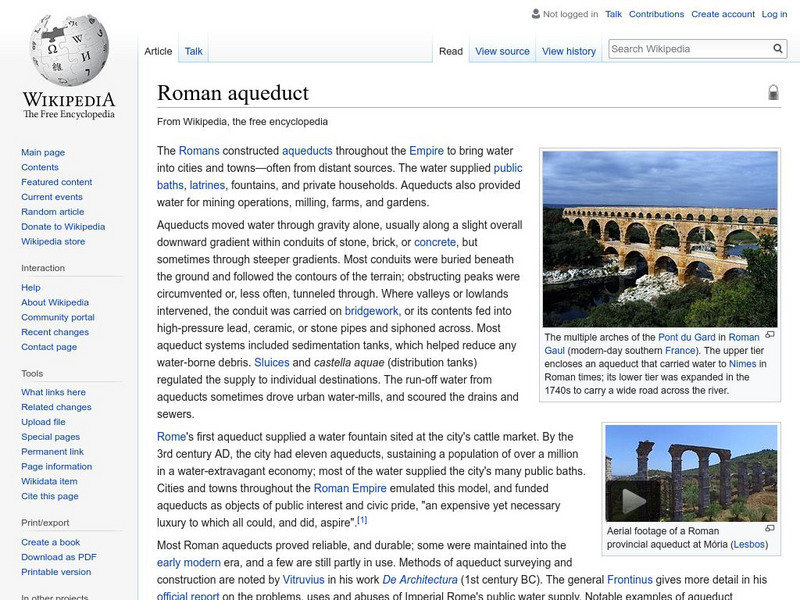800x600 pixels.
Task: Follow the aqueducts link
Action: 307,151
